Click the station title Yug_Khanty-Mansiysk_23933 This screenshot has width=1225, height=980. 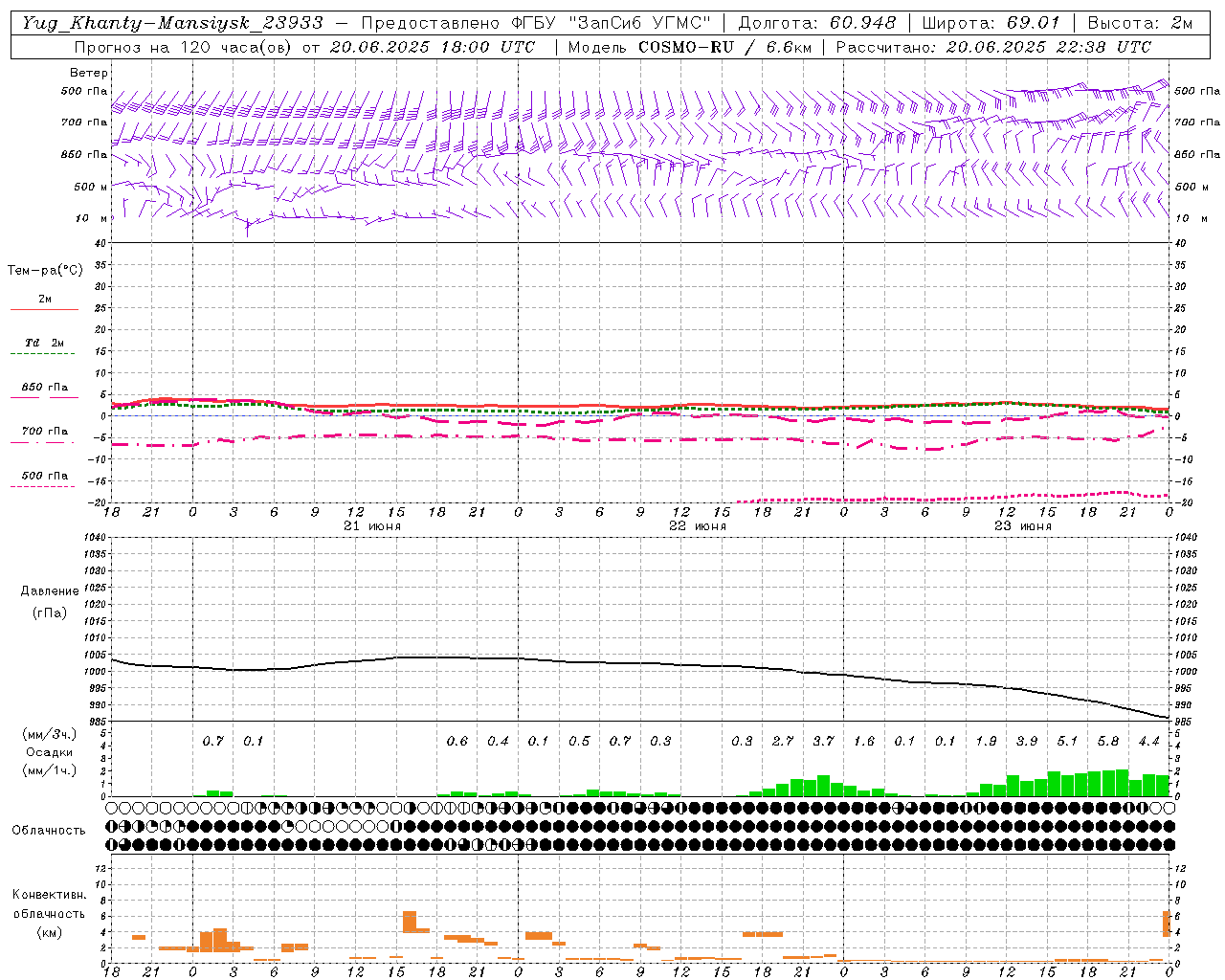click(172, 23)
